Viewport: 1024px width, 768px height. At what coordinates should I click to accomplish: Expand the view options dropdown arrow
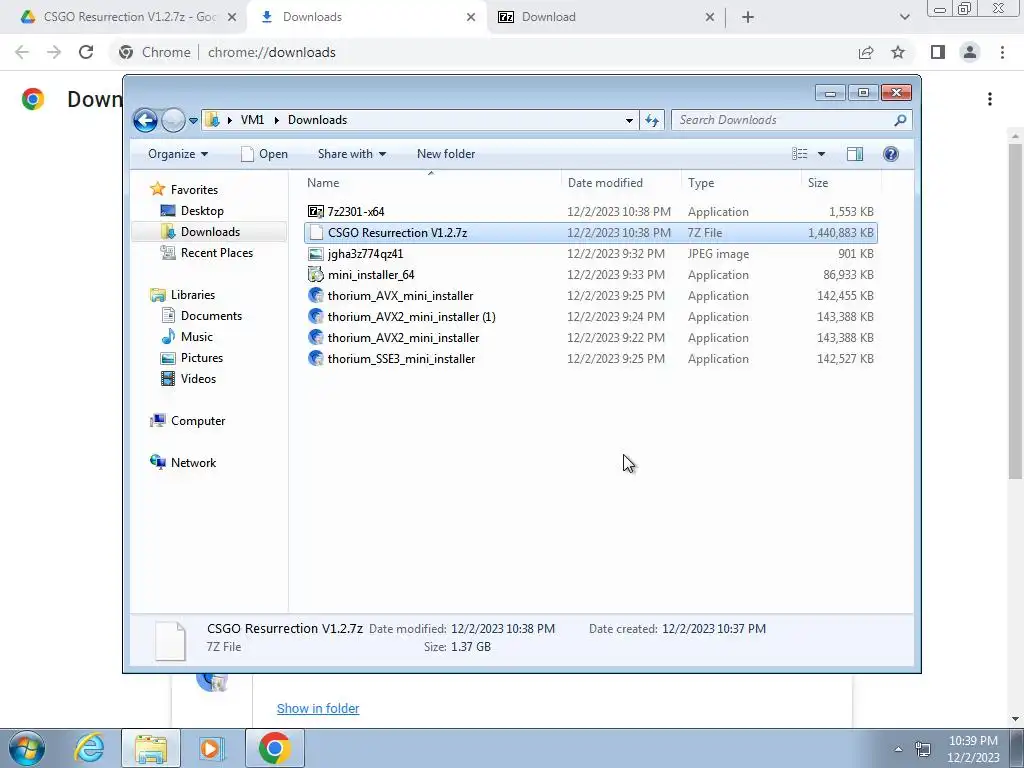tap(822, 154)
